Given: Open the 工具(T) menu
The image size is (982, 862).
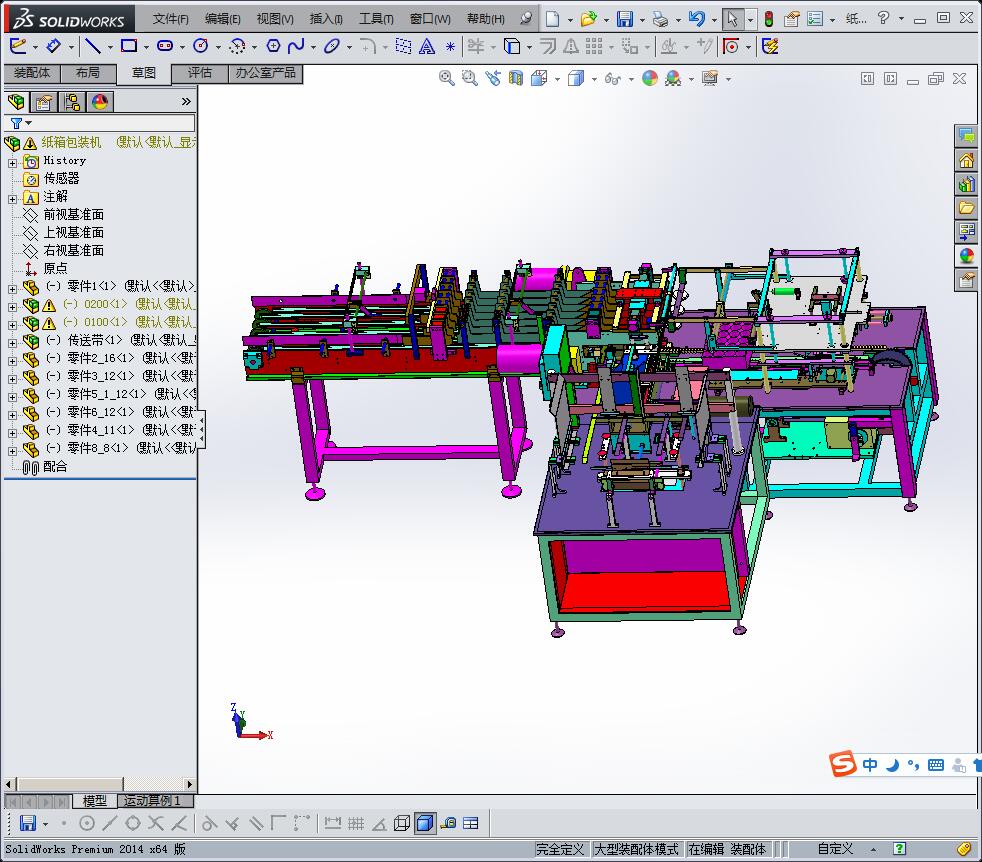Looking at the screenshot, I should (x=376, y=19).
